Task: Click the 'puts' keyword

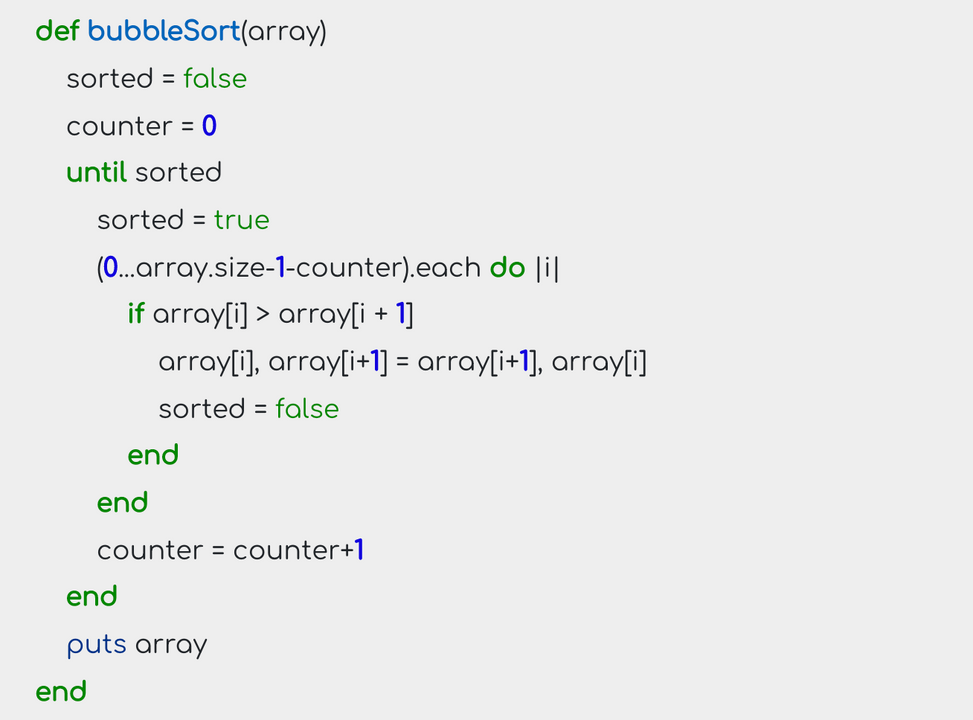Action: click(x=96, y=646)
